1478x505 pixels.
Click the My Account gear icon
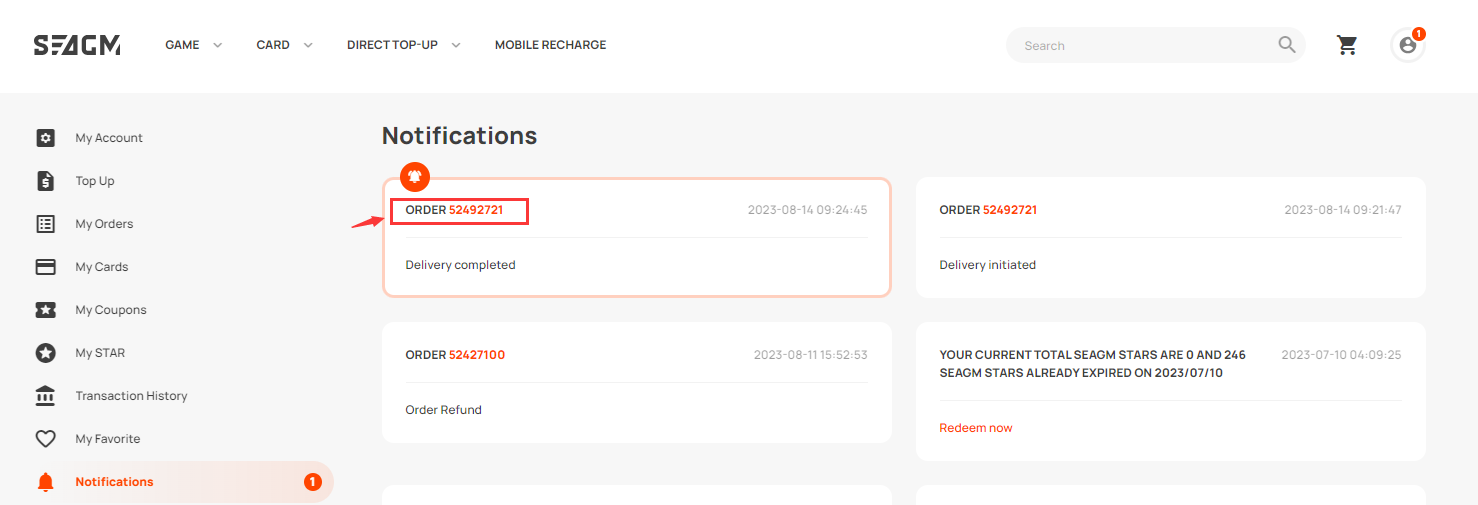tap(45, 138)
